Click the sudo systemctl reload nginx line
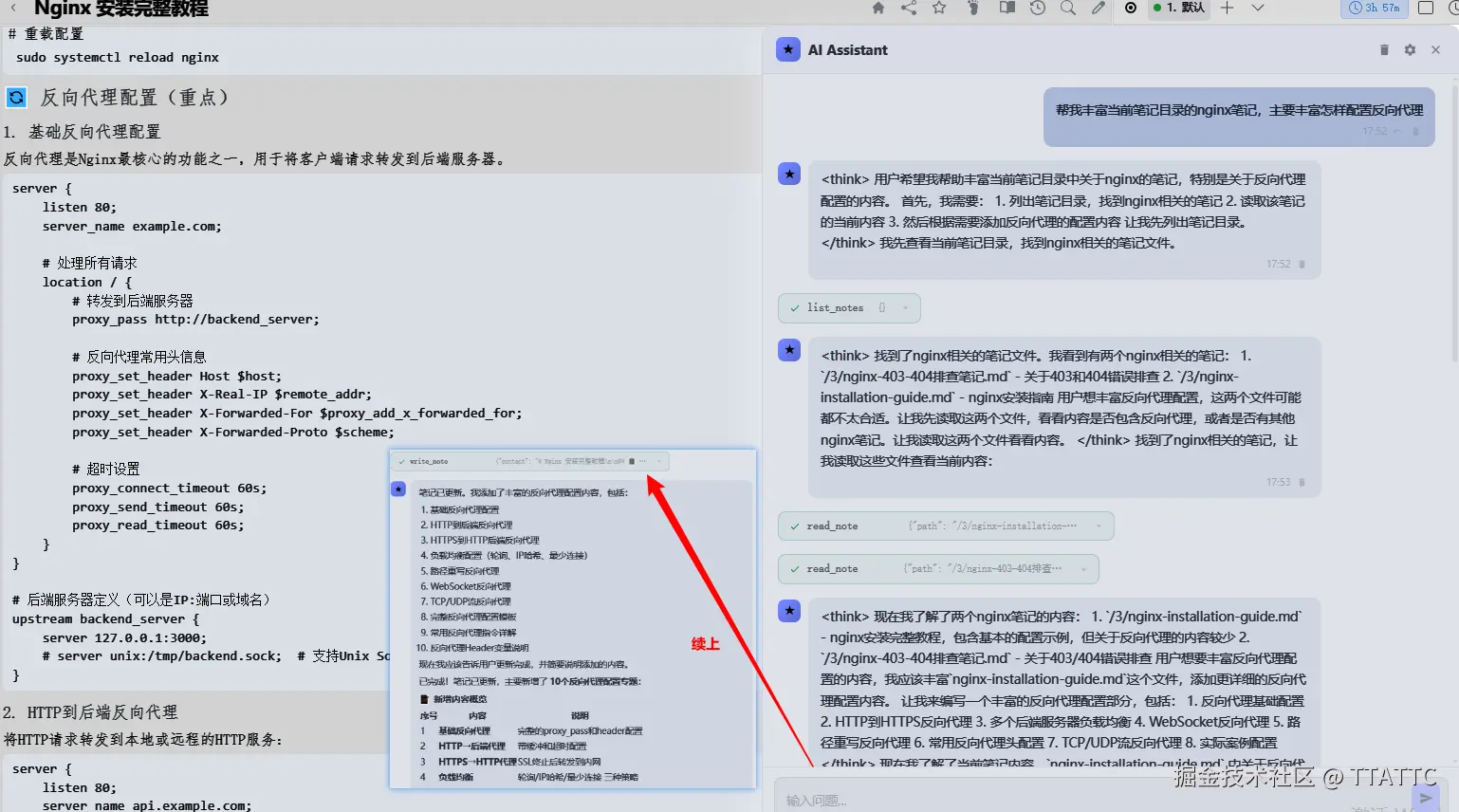The width and height of the screenshot is (1459, 812). [118, 57]
